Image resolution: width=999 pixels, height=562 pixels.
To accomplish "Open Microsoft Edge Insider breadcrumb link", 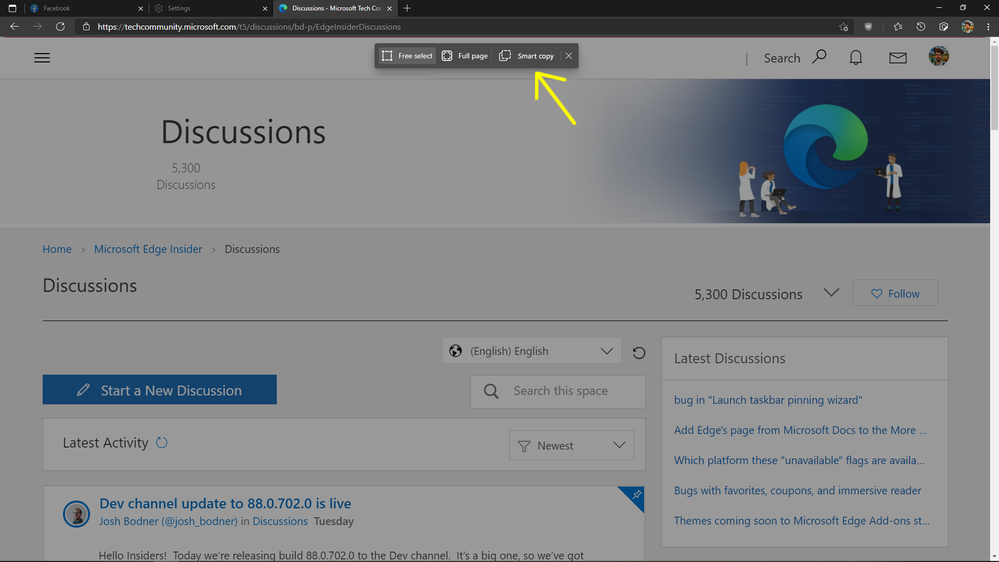I will click(x=148, y=249).
